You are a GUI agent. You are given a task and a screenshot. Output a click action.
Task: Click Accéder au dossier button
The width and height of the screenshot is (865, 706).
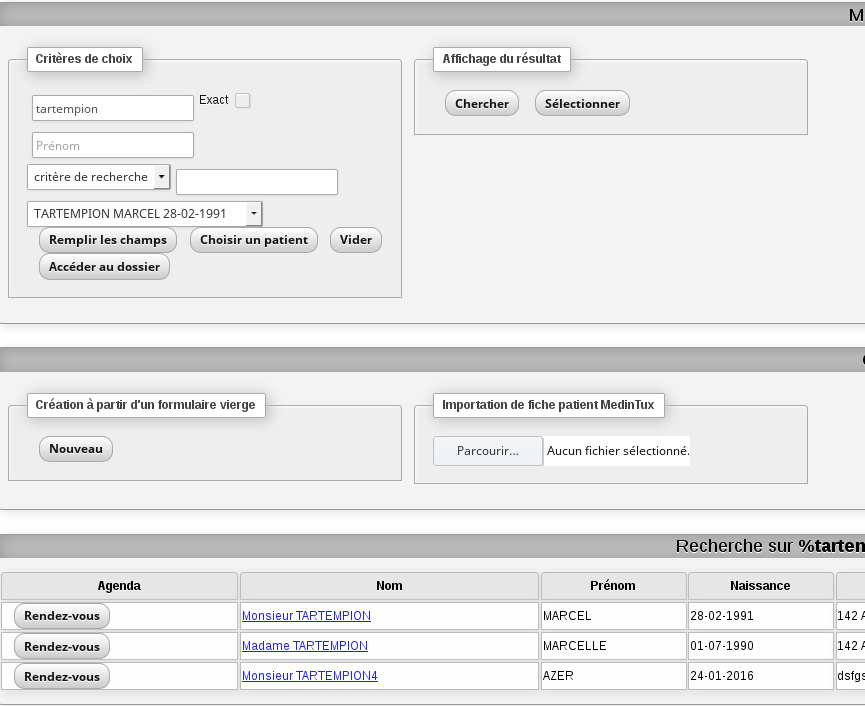(104, 267)
